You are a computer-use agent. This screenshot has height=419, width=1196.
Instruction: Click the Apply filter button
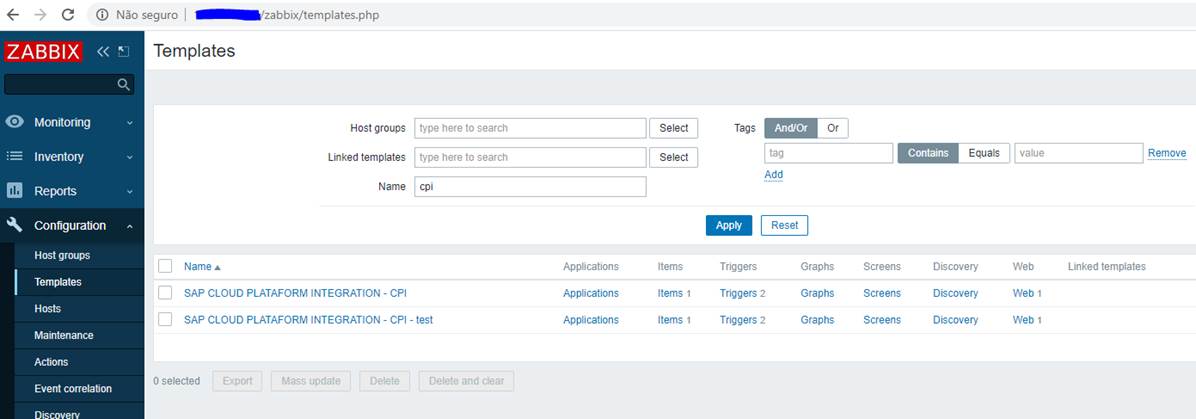tap(728, 225)
